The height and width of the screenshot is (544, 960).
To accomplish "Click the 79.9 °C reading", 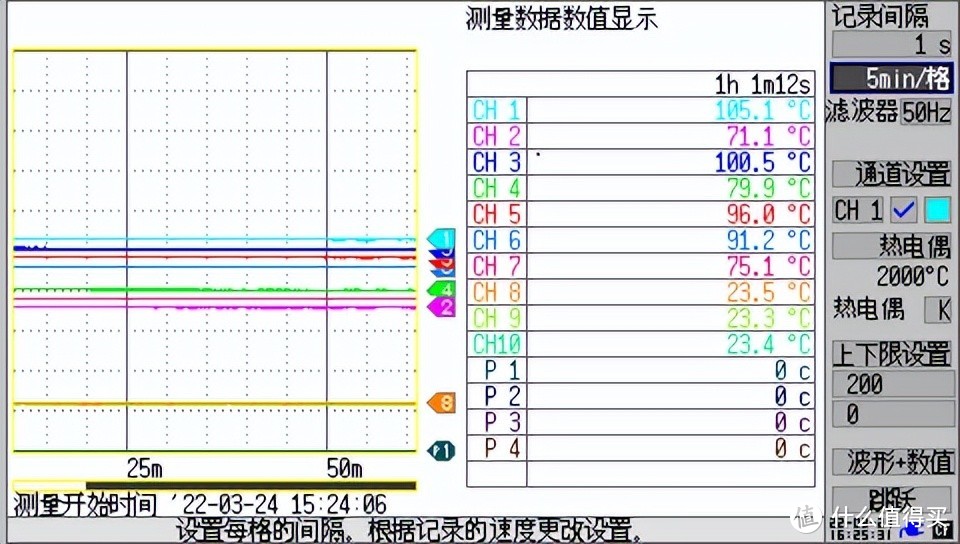I will 768,188.
